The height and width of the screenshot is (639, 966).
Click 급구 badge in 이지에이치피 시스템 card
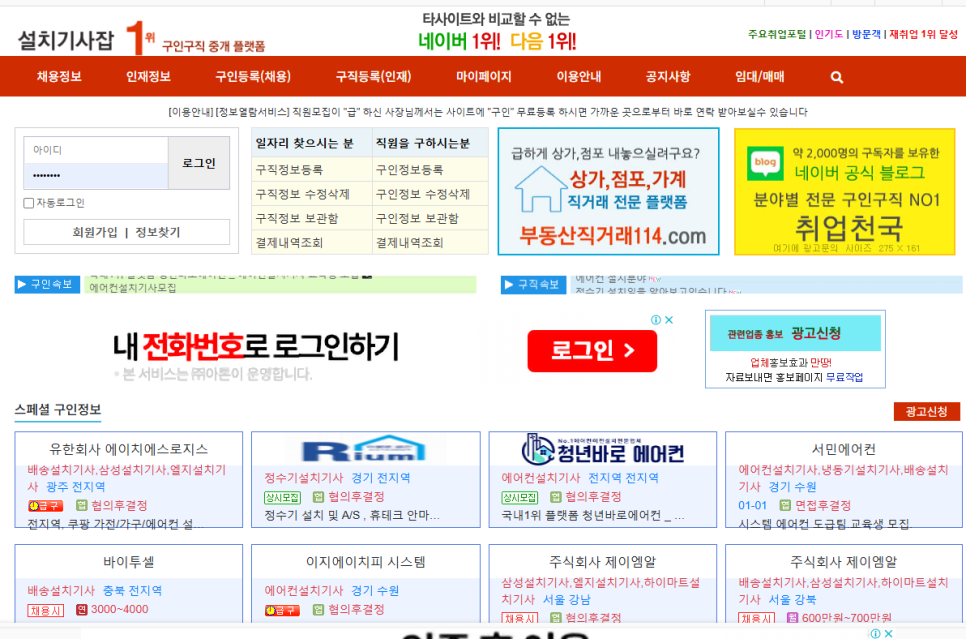(282, 610)
